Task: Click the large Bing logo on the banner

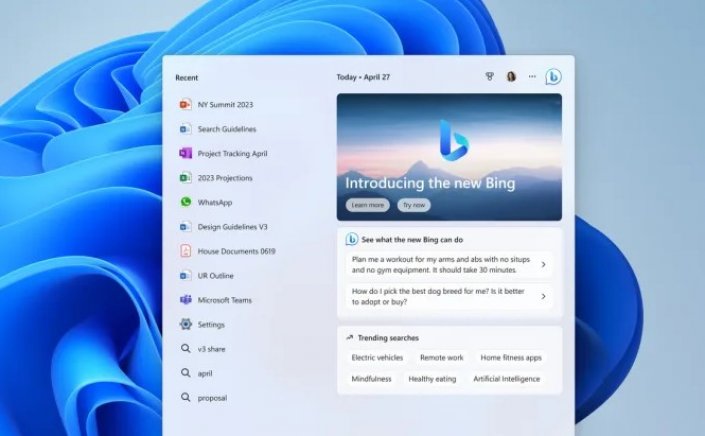Action: (x=454, y=141)
